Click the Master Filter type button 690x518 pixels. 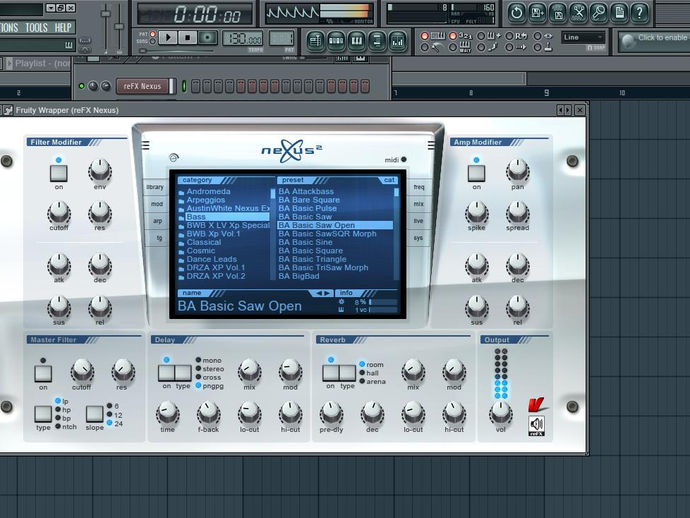point(43,414)
